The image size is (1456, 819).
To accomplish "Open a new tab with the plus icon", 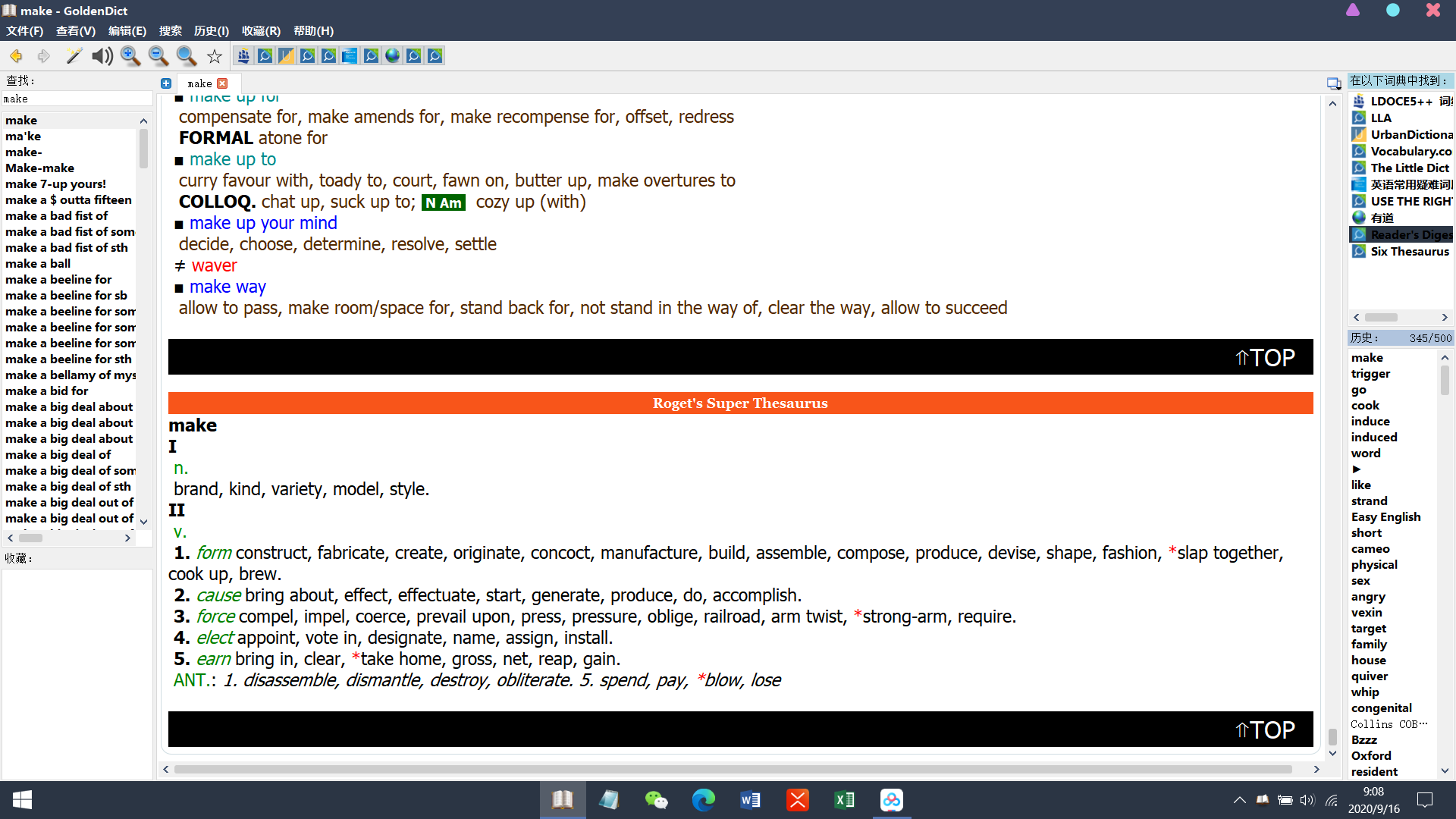I will (166, 83).
